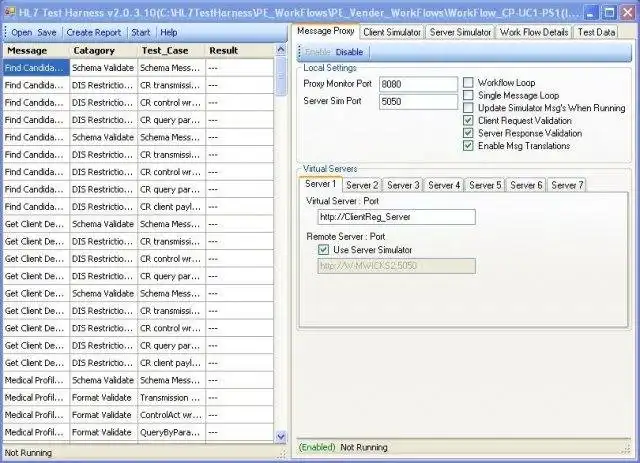This screenshot has height=463, width=640.
Task: Switch to the Test Data tab
Action: click(596, 32)
